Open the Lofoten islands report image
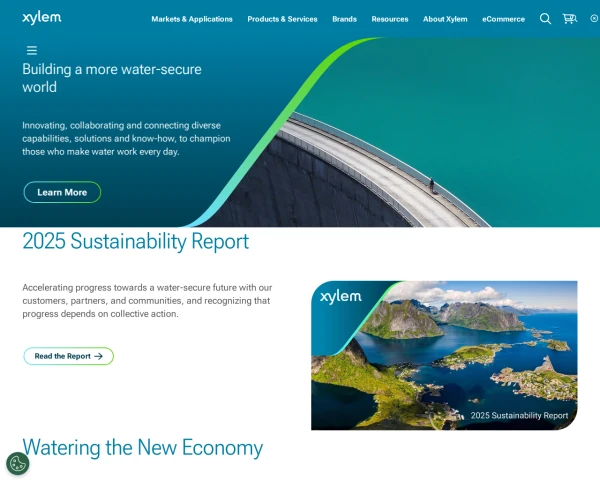 pos(444,356)
